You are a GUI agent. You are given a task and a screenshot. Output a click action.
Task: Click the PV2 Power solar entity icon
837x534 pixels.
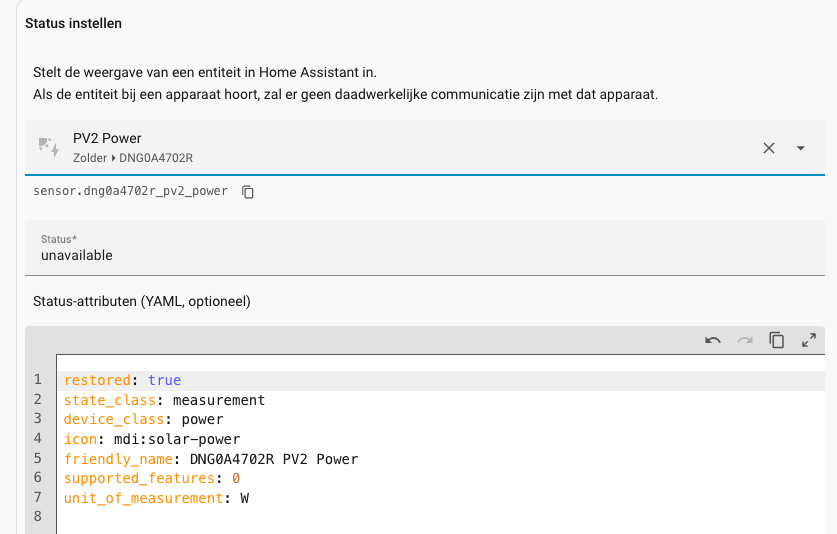(48, 147)
